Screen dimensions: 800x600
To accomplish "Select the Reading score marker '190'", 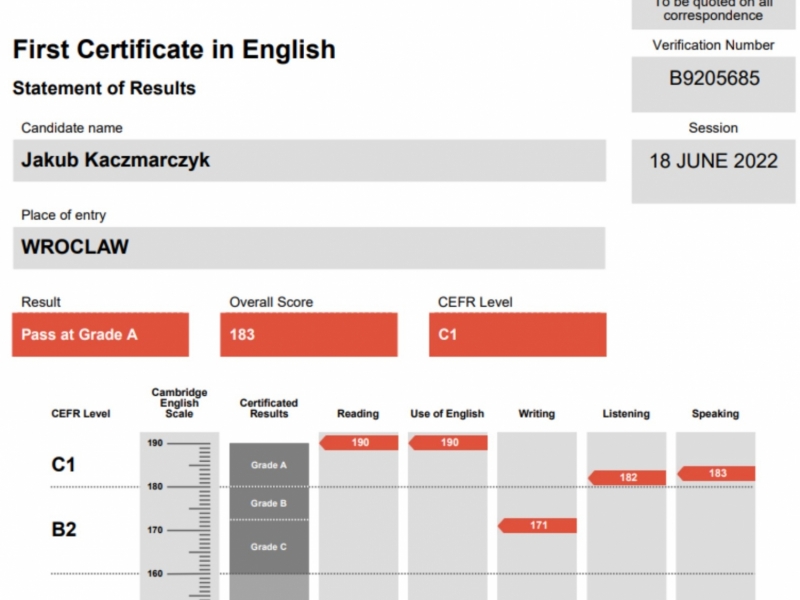I will tap(359, 442).
